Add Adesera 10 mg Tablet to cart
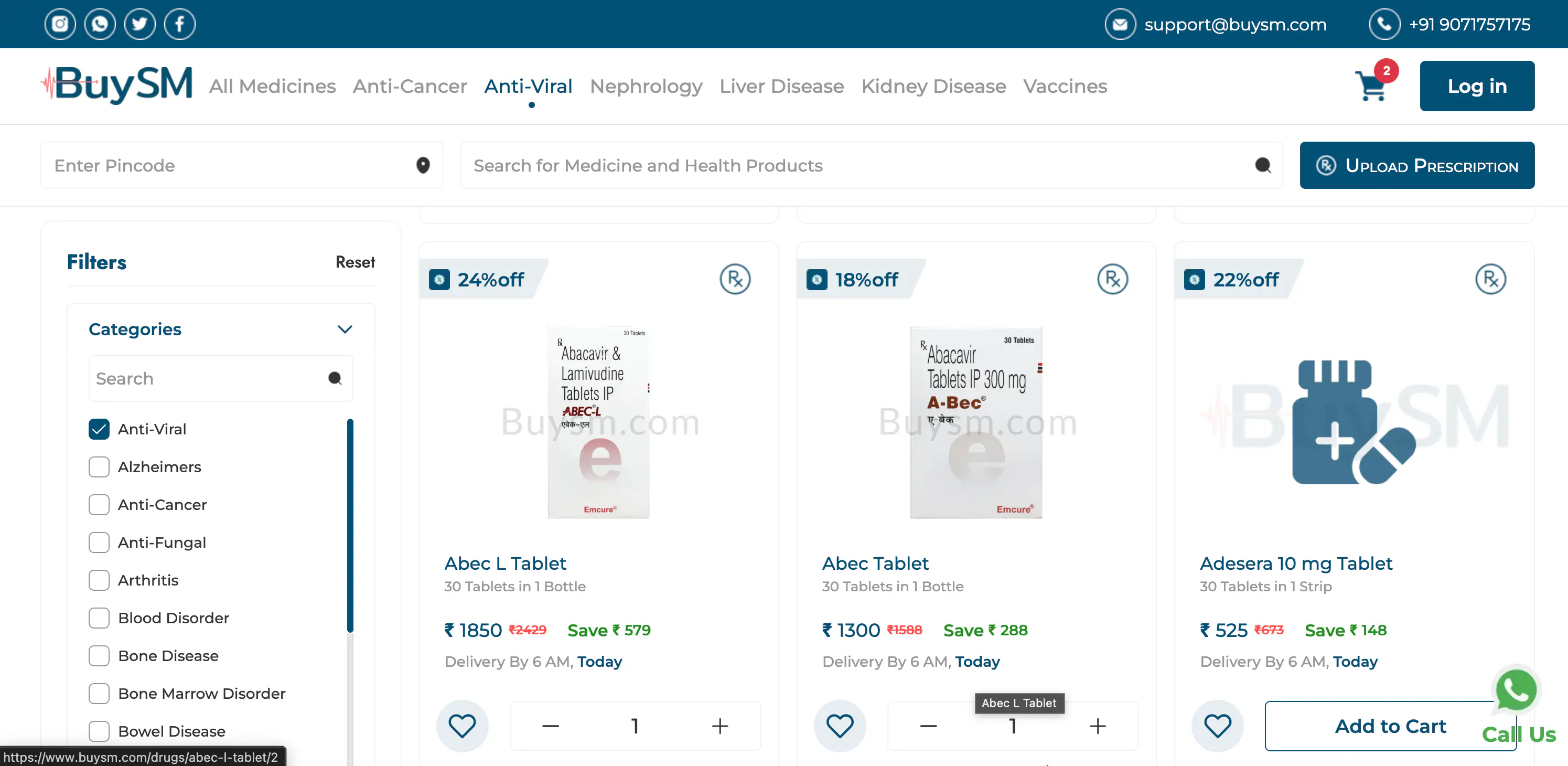The width and height of the screenshot is (1568, 766). point(1390,725)
